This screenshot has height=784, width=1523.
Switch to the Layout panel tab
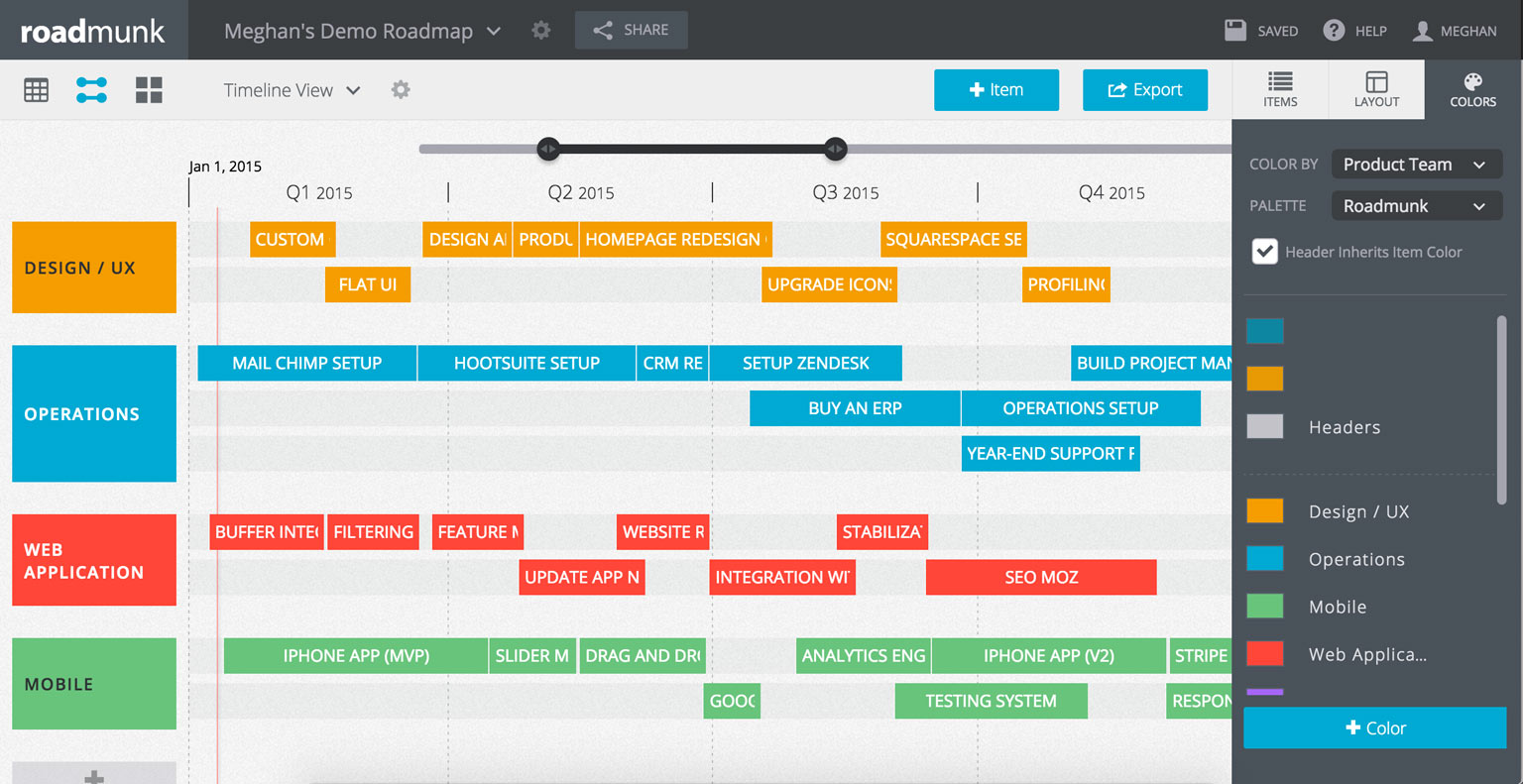point(1376,90)
